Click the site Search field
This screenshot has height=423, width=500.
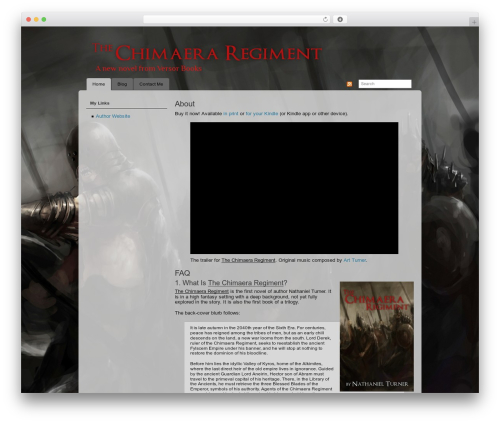coord(385,84)
